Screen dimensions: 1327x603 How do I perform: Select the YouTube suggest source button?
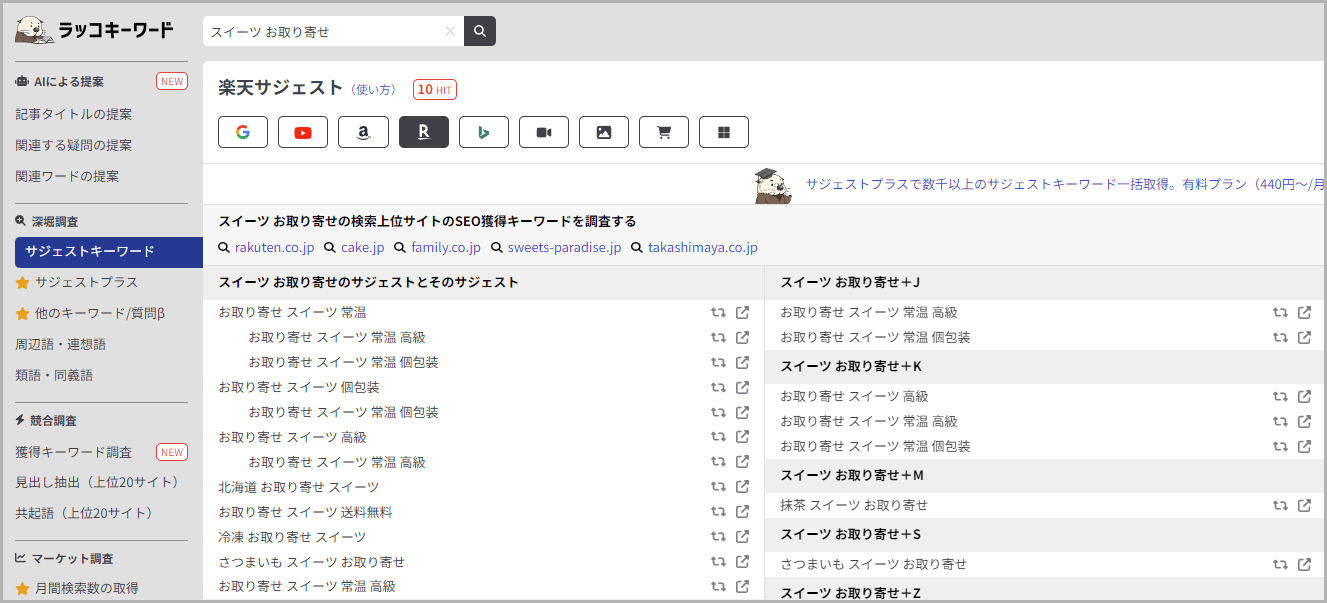tap(303, 132)
